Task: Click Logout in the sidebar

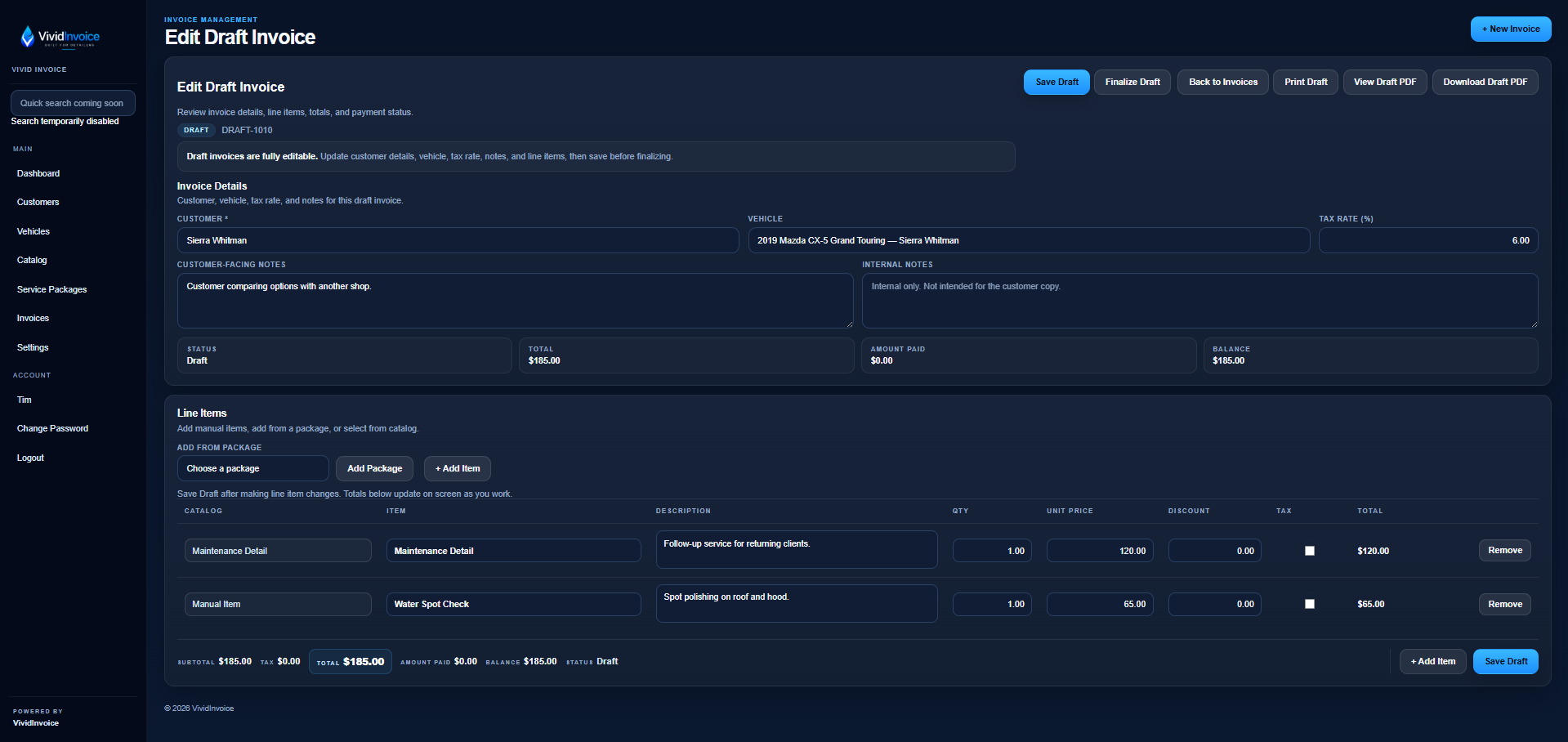Action: tap(30, 458)
